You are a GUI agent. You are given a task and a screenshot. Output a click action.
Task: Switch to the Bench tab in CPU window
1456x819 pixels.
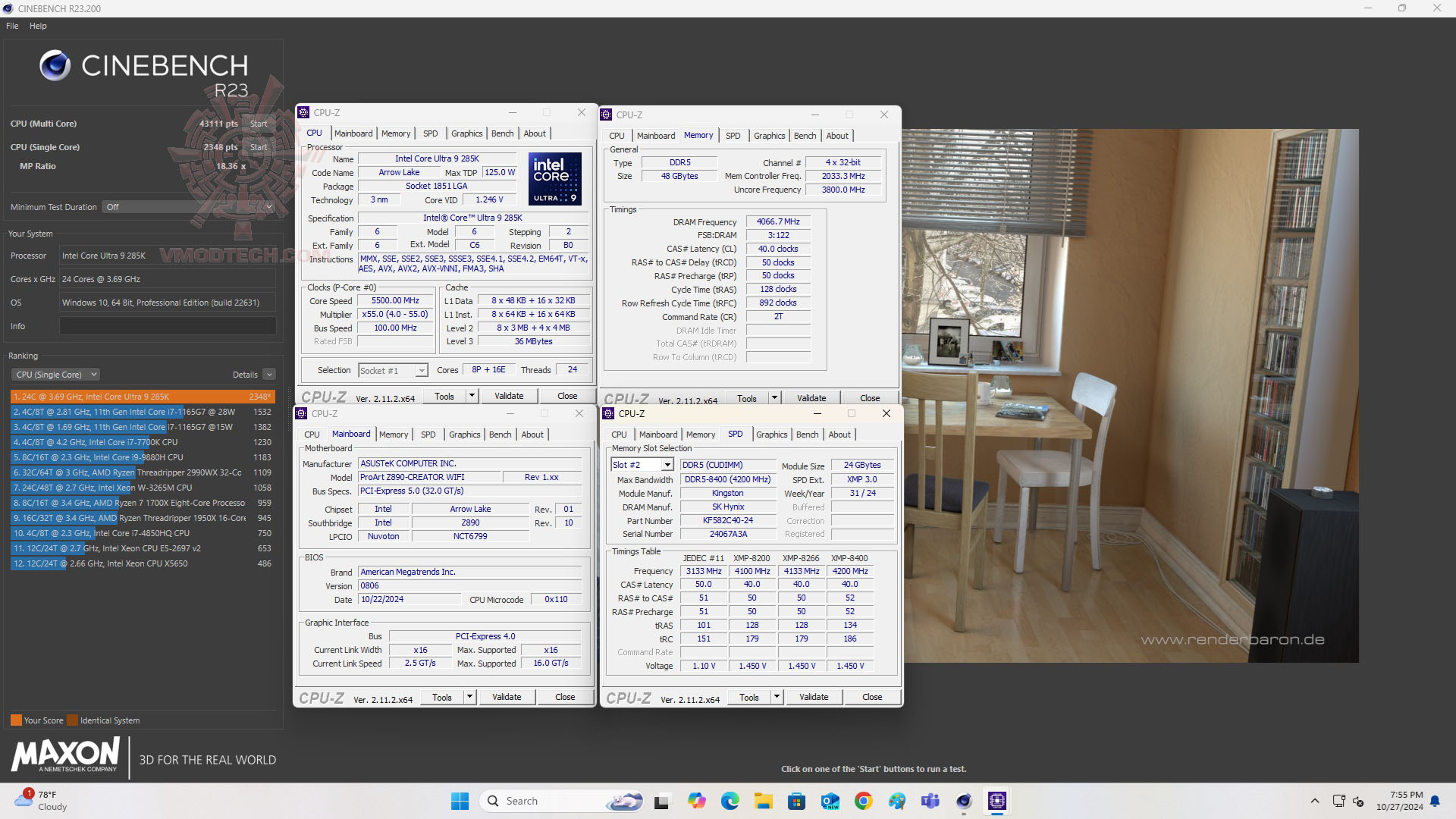[502, 133]
